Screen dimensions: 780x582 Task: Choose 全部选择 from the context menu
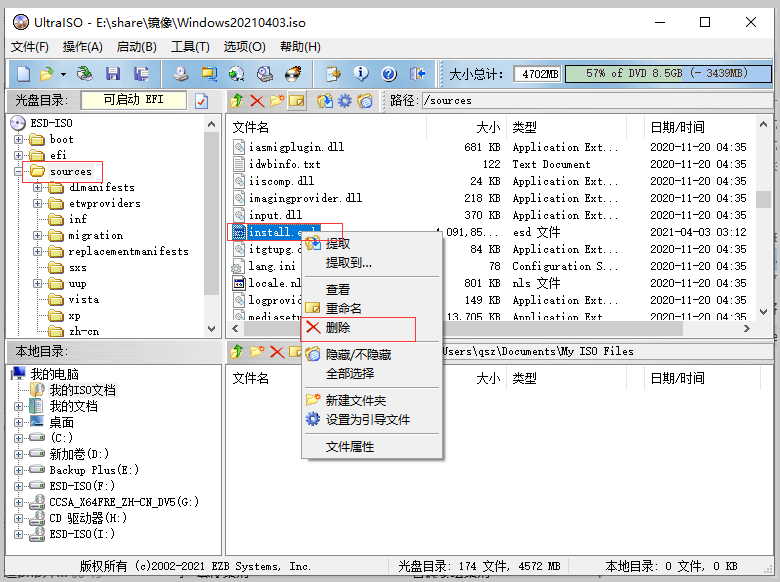(372, 374)
